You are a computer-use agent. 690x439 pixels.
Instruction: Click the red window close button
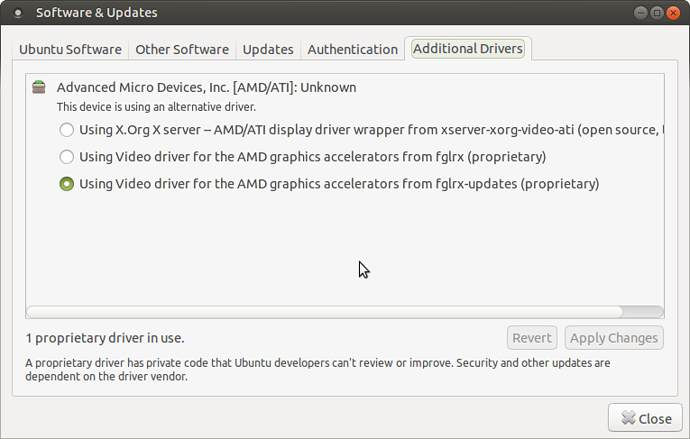pos(673,13)
